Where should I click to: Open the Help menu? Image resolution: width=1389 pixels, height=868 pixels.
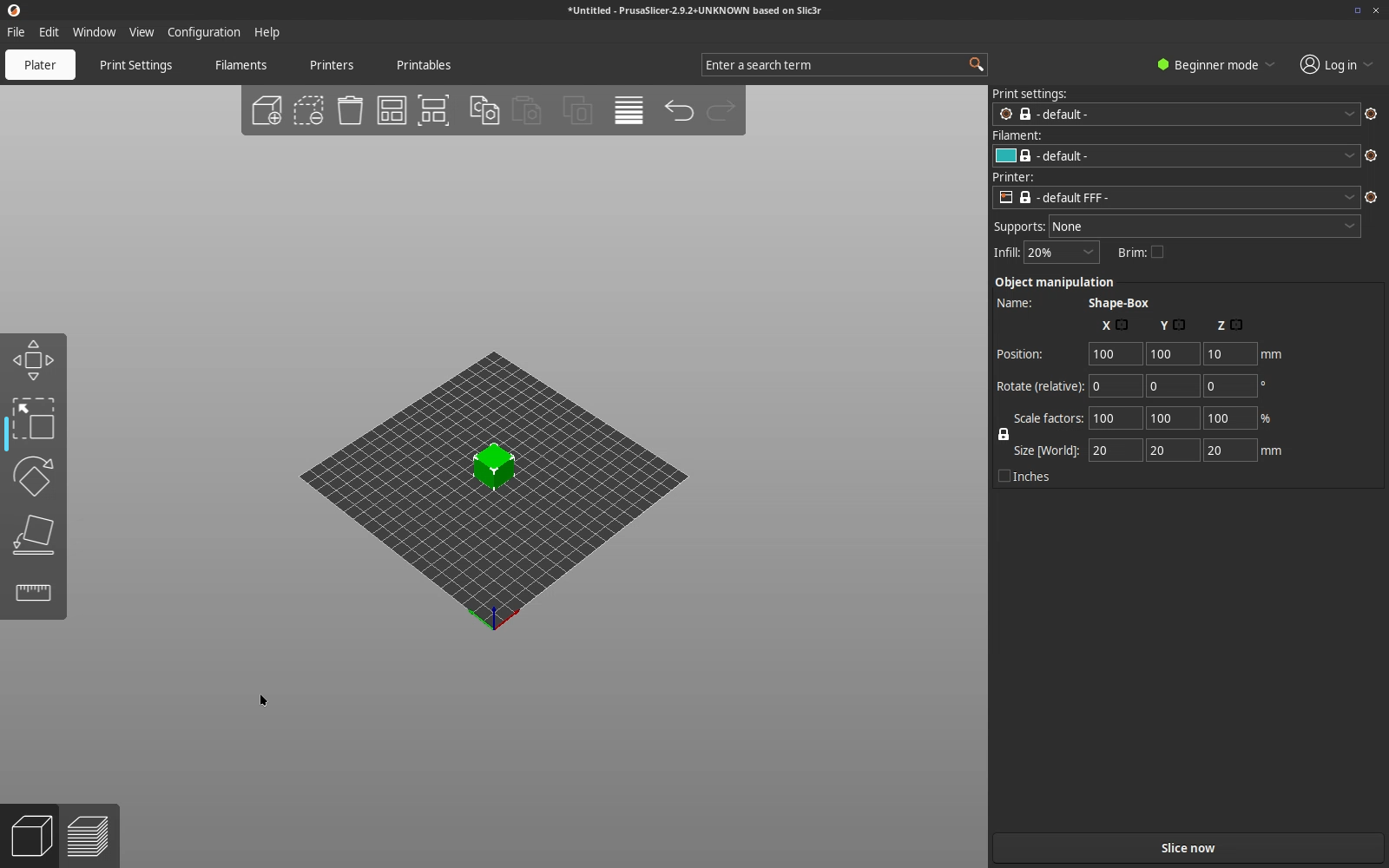pyautogui.click(x=267, y=31)
